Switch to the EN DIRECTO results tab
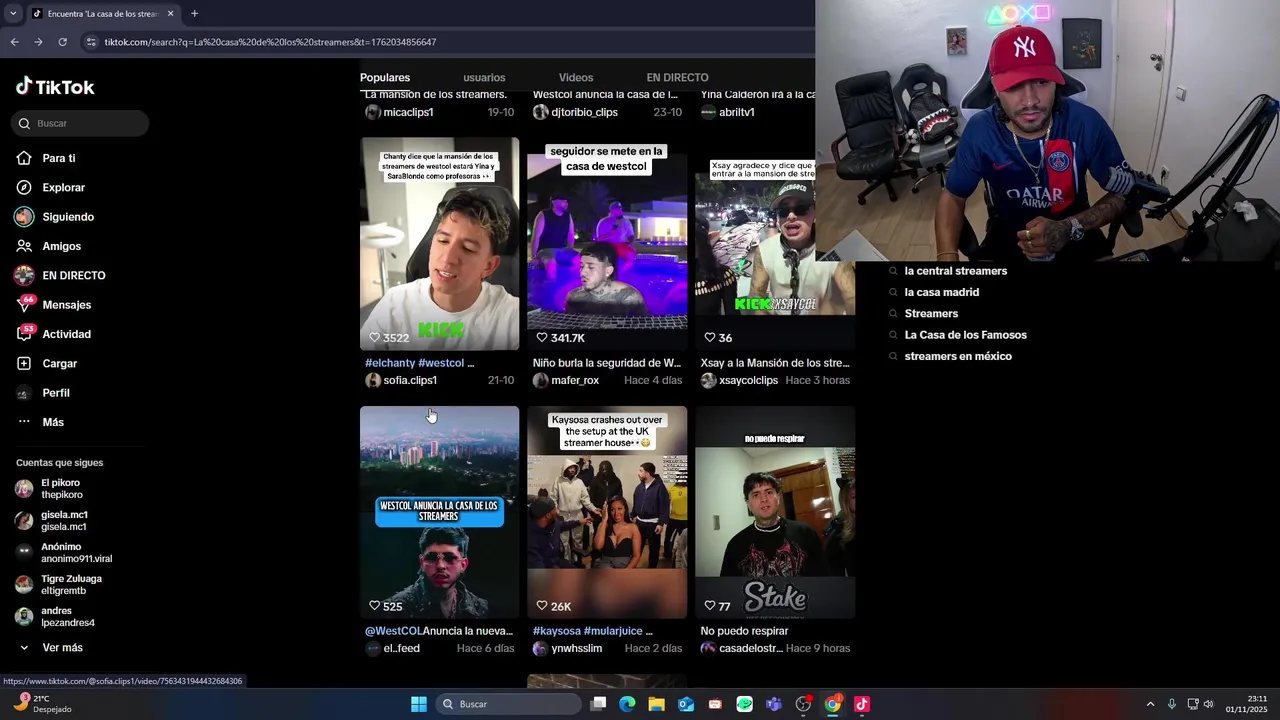1280x720 pixels. (x=677, y=77)
